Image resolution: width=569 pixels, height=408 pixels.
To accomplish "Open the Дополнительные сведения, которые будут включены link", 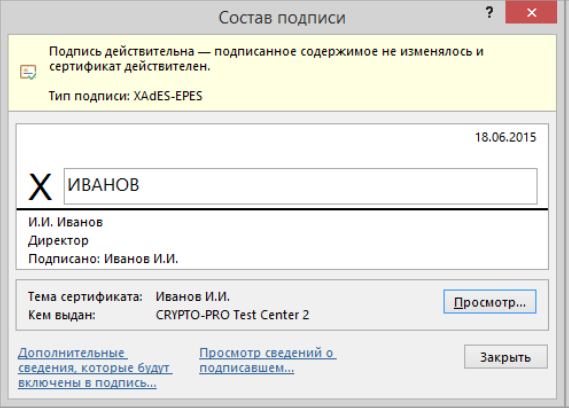I will click(95, 367).
